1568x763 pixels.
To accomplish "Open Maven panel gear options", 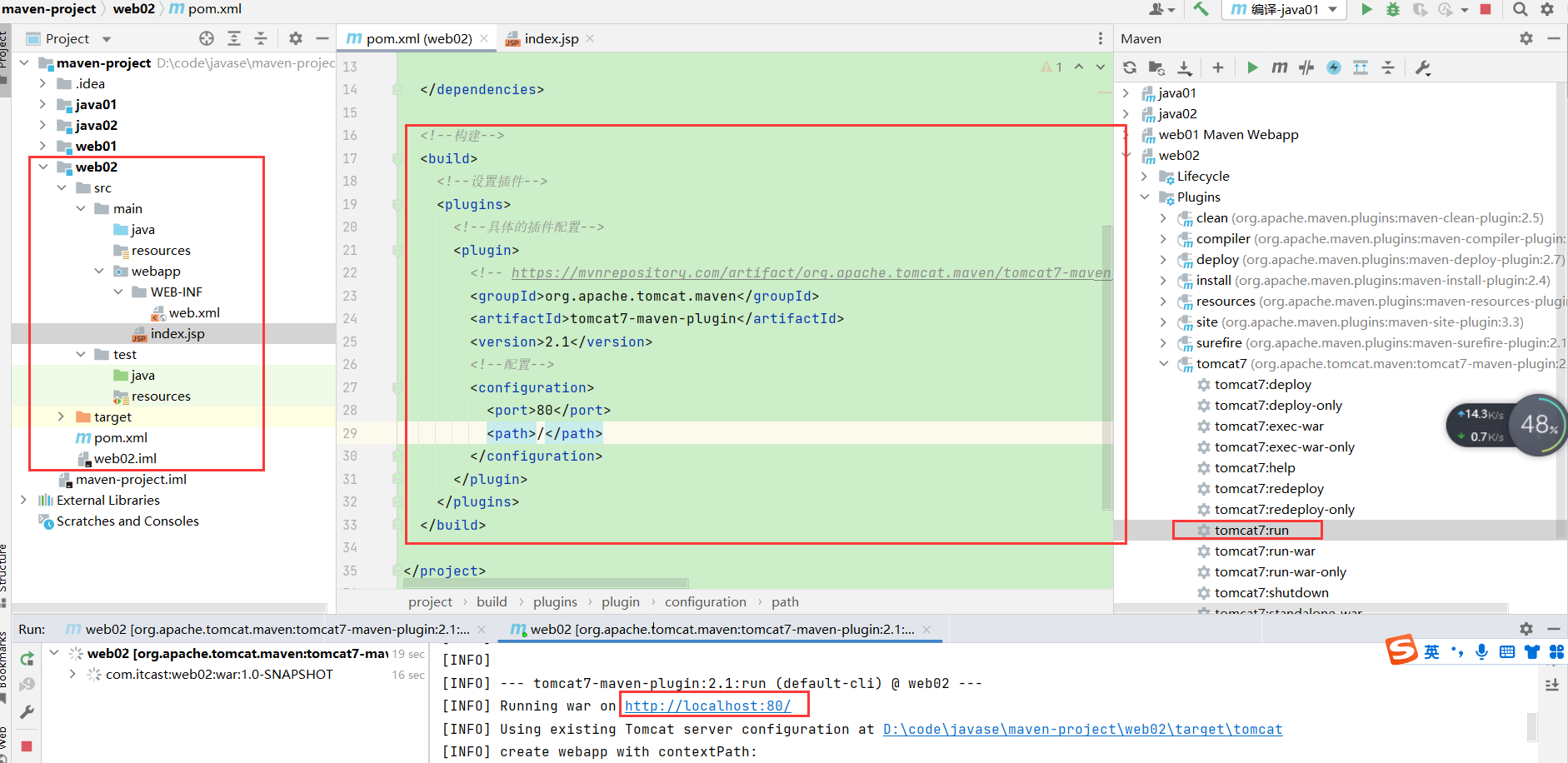I will click(1526, 38).
